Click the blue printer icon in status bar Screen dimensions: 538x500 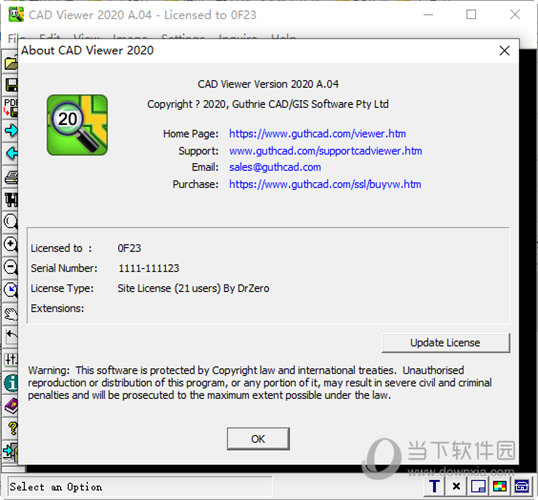point(522,487)
